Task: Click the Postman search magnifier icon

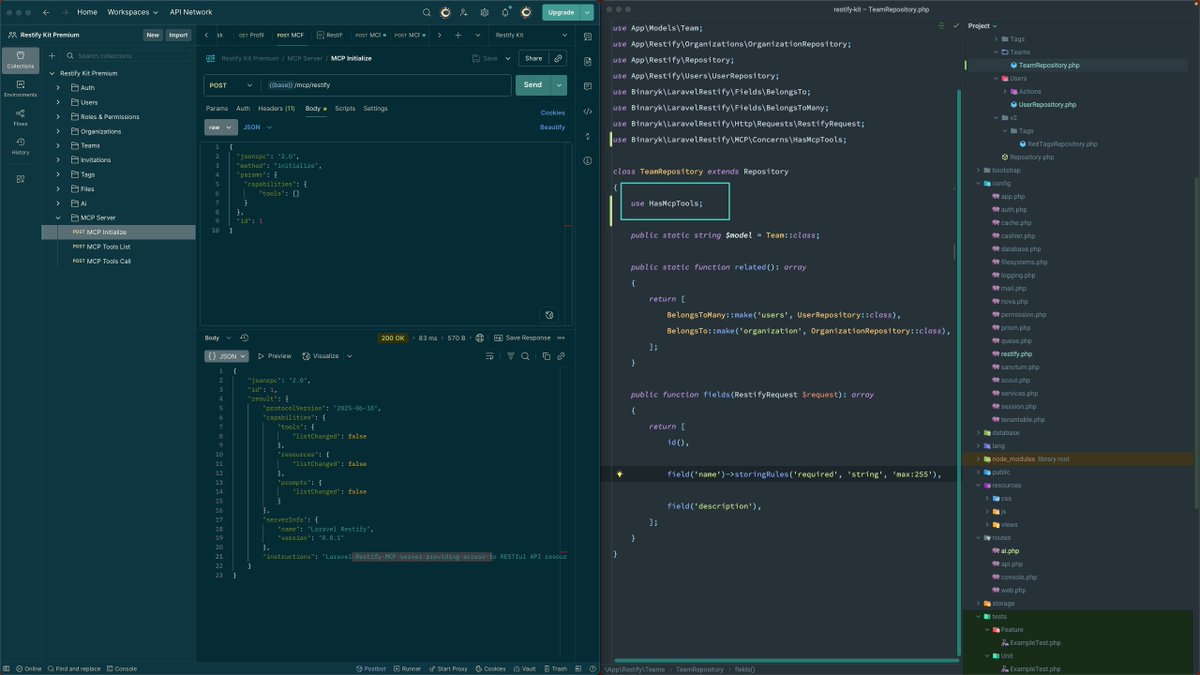Action: coord(427,12)
